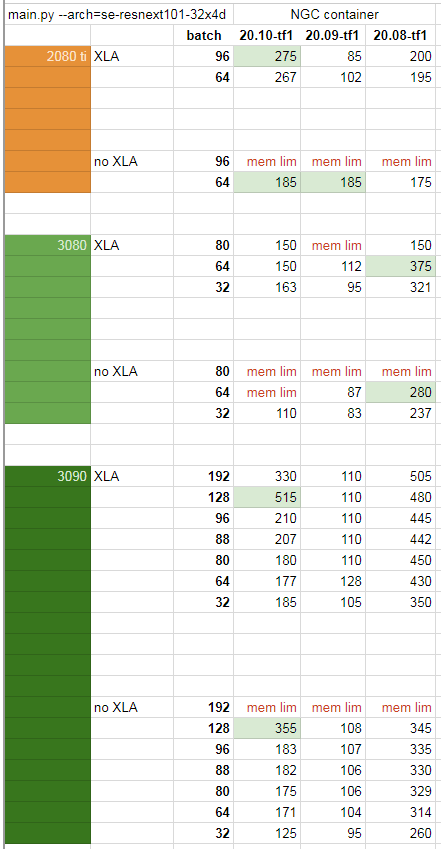This screenshot has width=441, height=849.
Task: Select the dark green 3090 label cell
Action: pos(48,476)
